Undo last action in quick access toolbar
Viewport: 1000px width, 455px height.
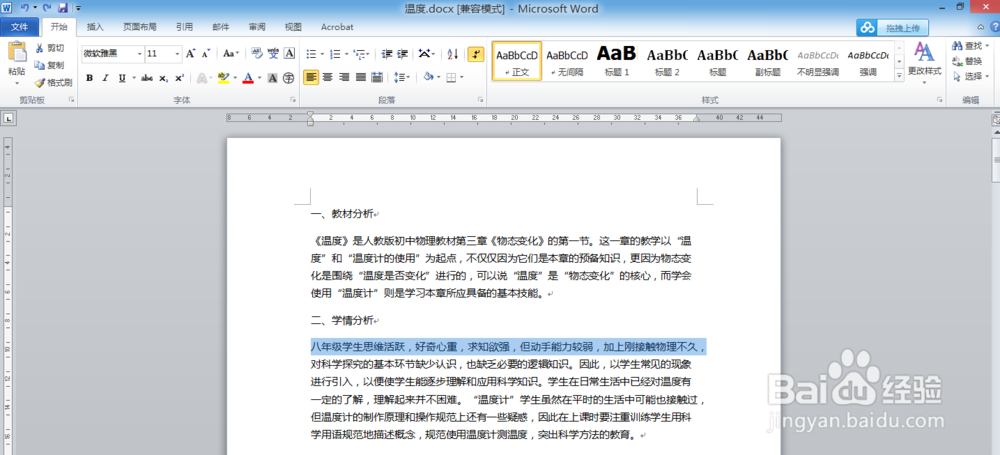click(x=24, y=8)
